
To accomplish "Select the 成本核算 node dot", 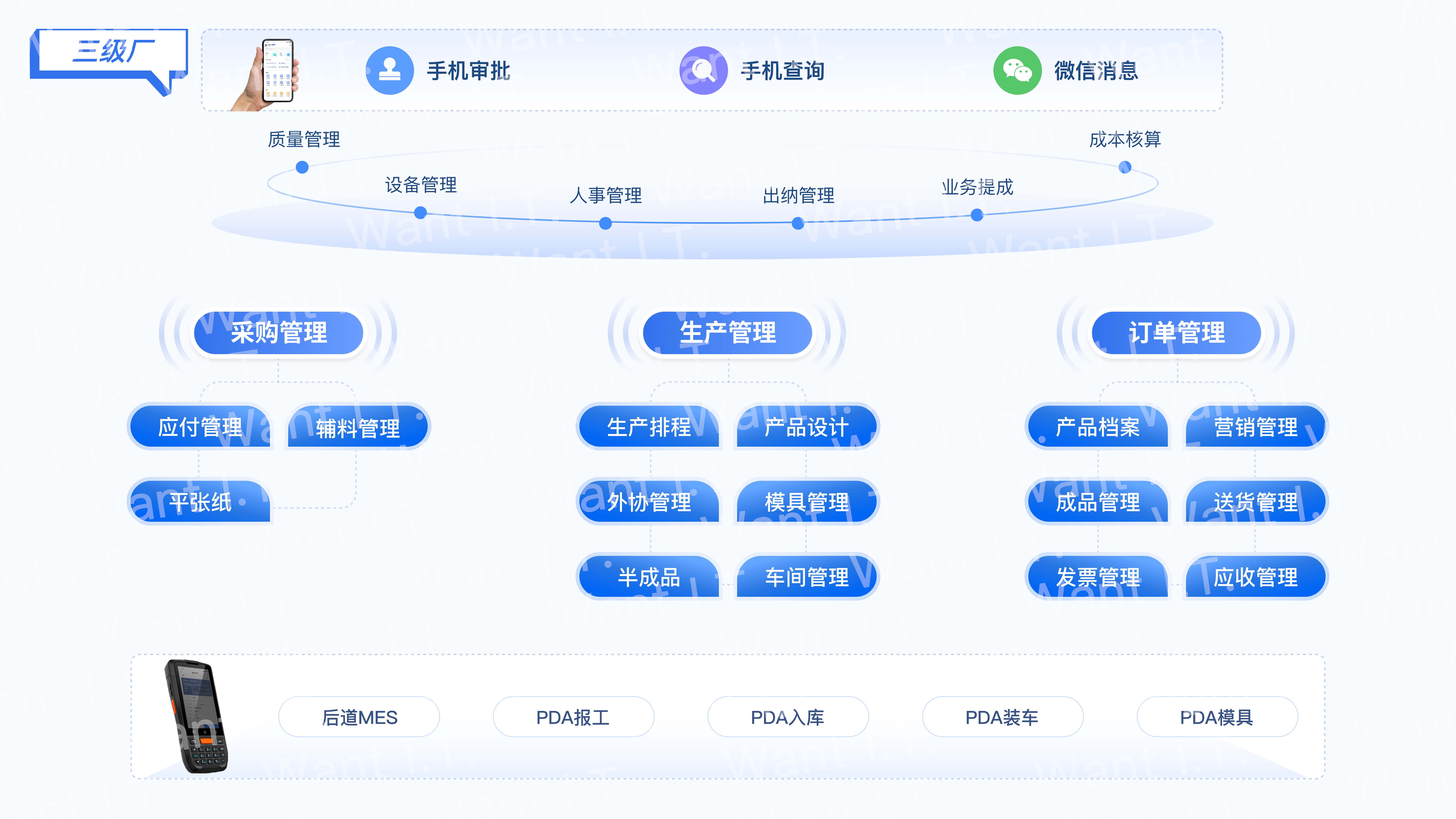I will pos(1125,167).
